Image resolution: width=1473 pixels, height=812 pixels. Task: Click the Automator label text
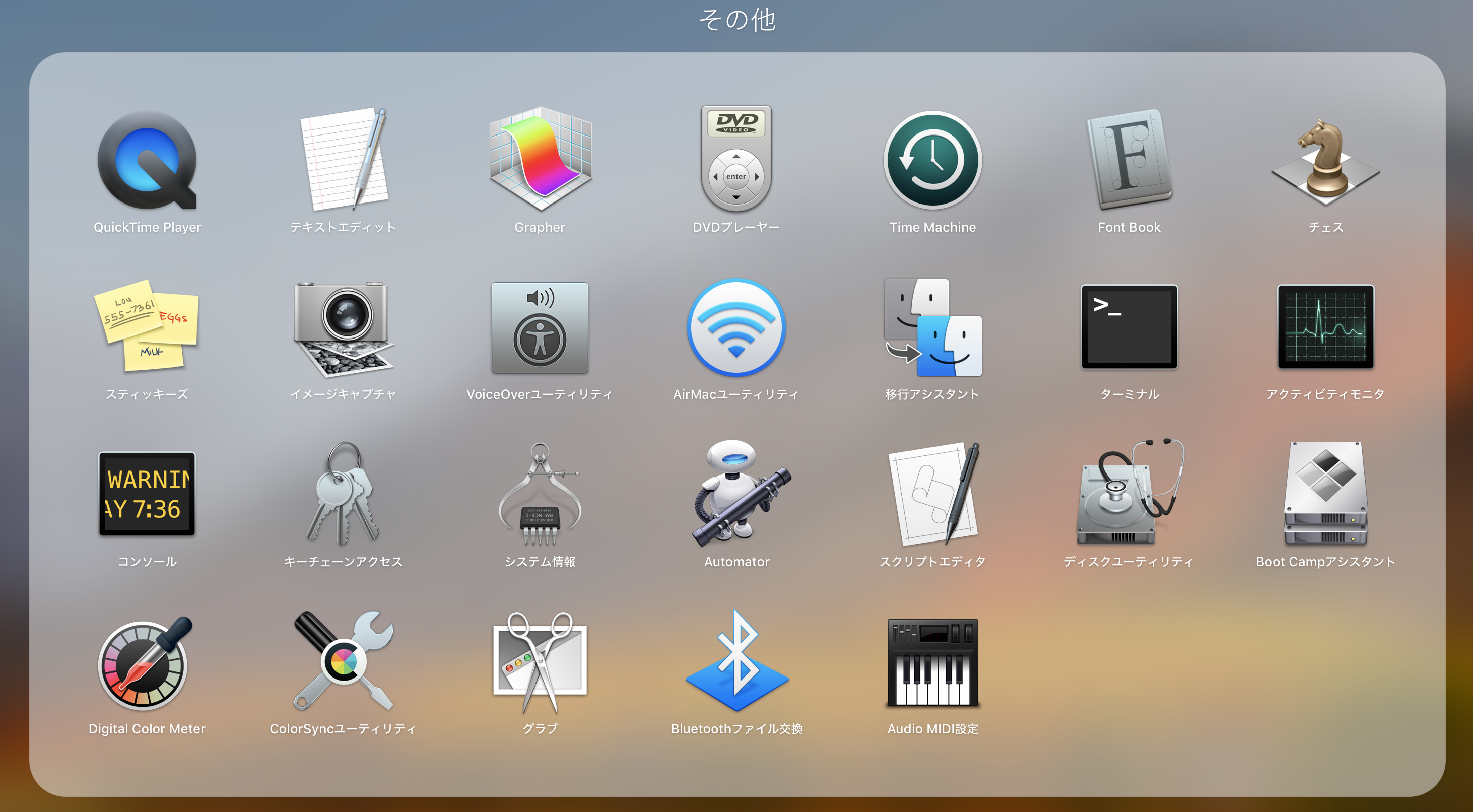[x=737, y=562]
